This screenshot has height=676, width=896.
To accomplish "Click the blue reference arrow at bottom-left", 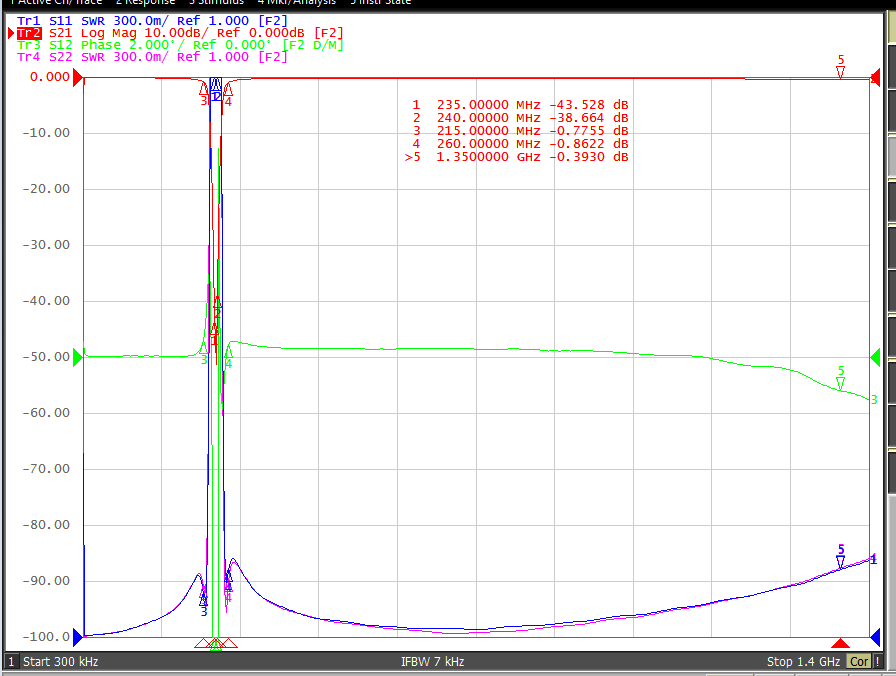I will tap(78, 637).
